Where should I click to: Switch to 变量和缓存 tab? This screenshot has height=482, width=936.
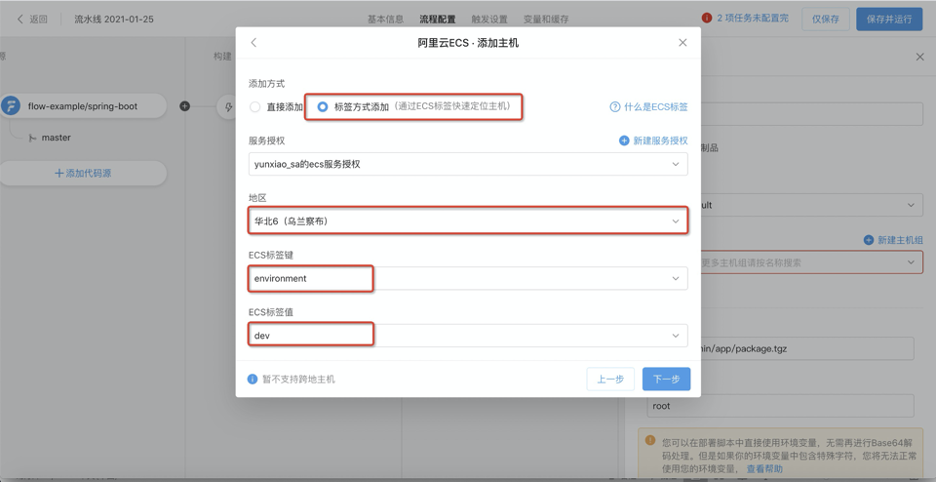click(546, 19)
